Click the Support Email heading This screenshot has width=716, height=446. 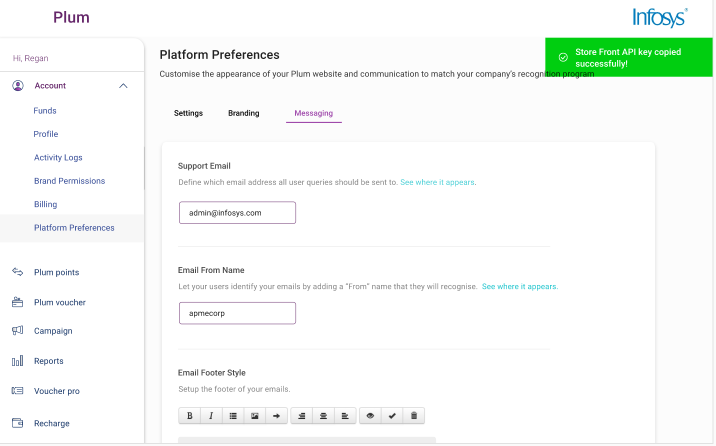(204, 166)
